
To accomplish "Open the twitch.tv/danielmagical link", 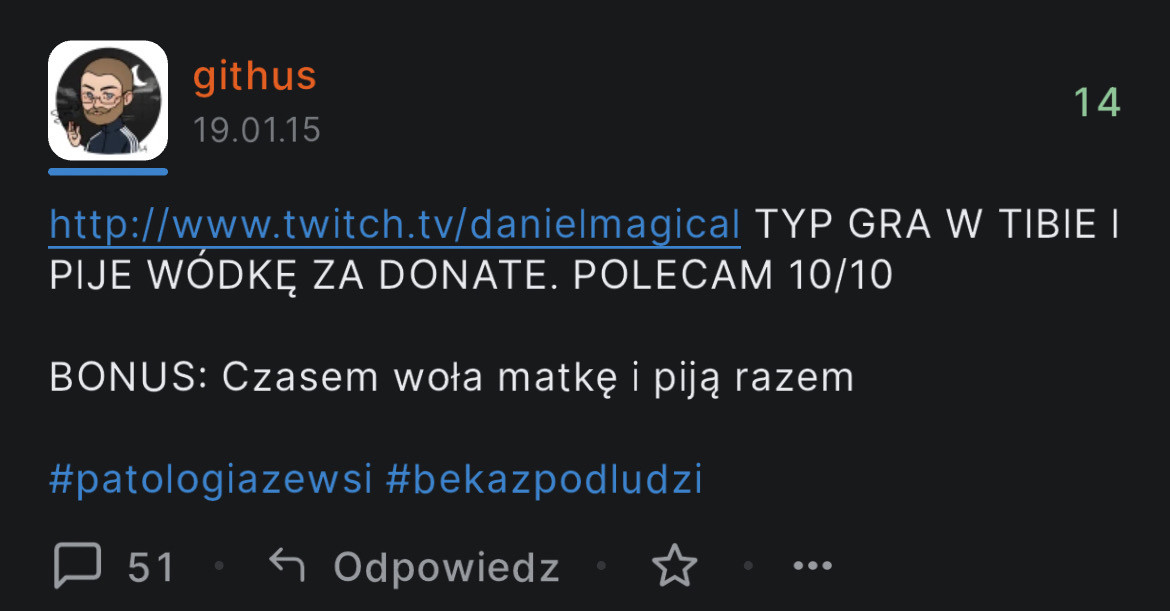I will point(395,225).
